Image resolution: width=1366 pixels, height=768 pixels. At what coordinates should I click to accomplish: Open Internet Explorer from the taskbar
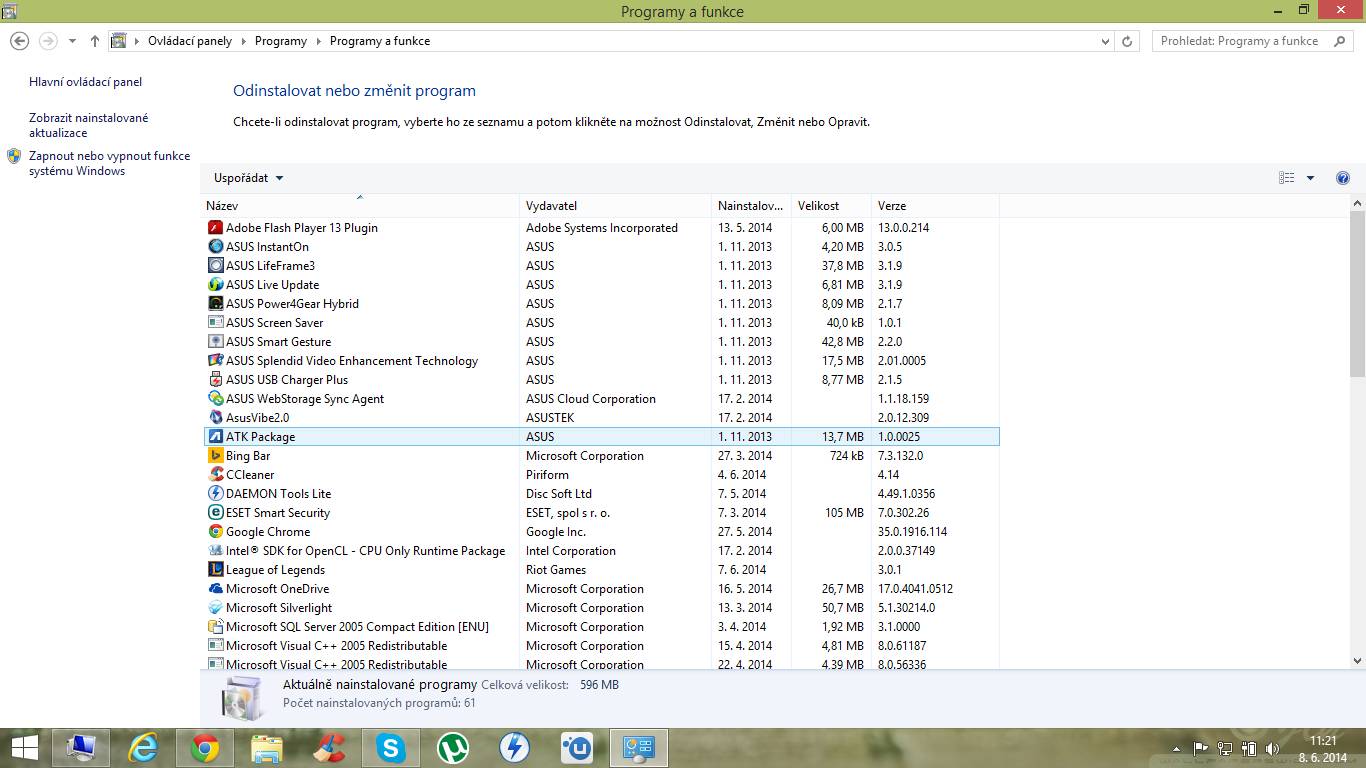(144, 747)
